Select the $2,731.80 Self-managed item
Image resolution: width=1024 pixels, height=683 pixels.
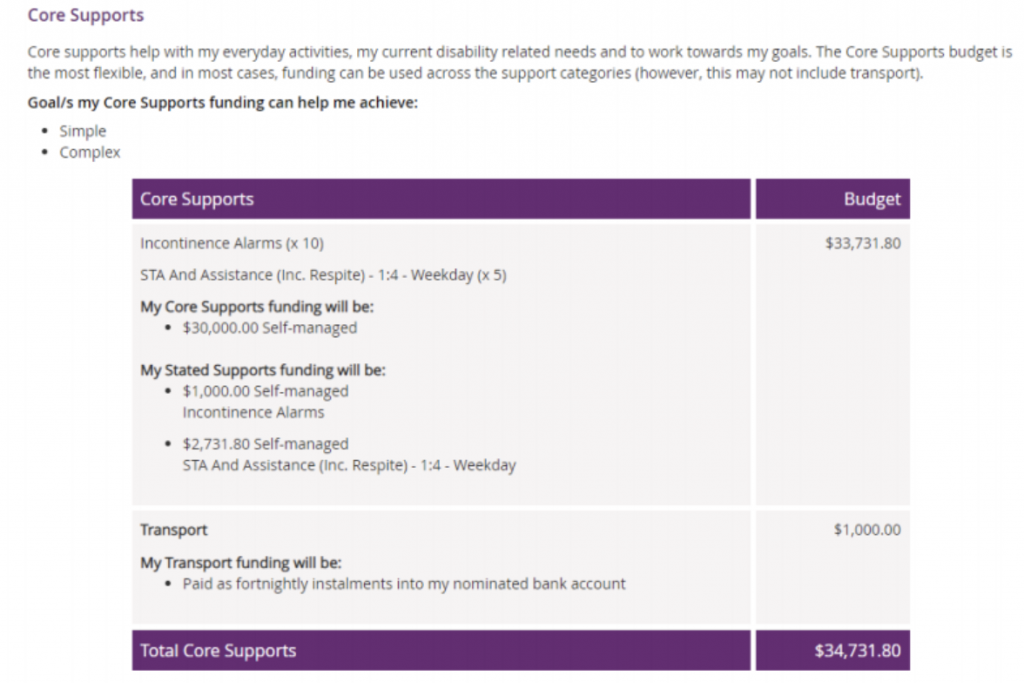(265, 444)
